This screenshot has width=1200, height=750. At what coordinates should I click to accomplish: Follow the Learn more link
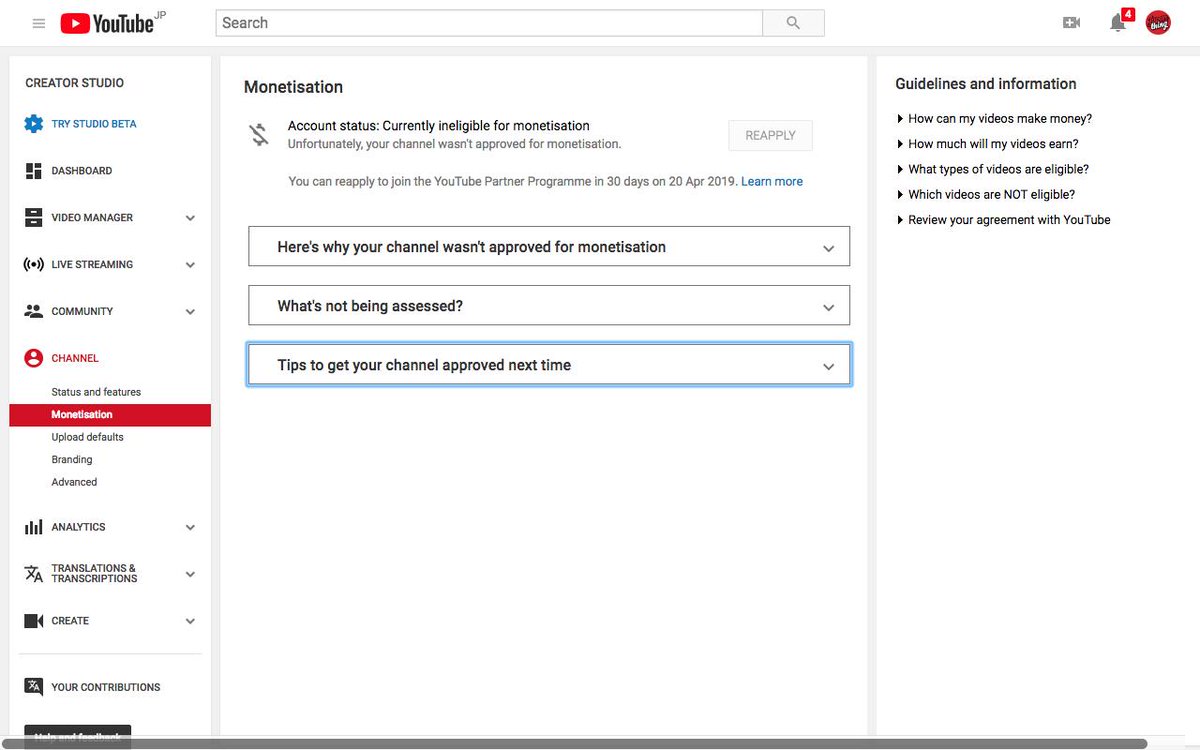tap(772, 182)
